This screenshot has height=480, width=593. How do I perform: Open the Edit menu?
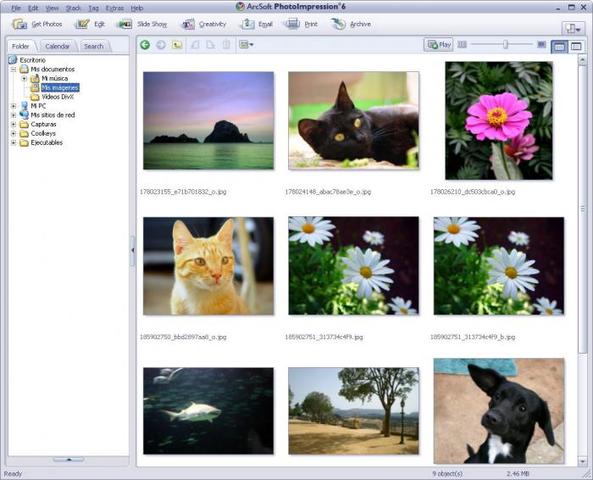tap(33, 8)
